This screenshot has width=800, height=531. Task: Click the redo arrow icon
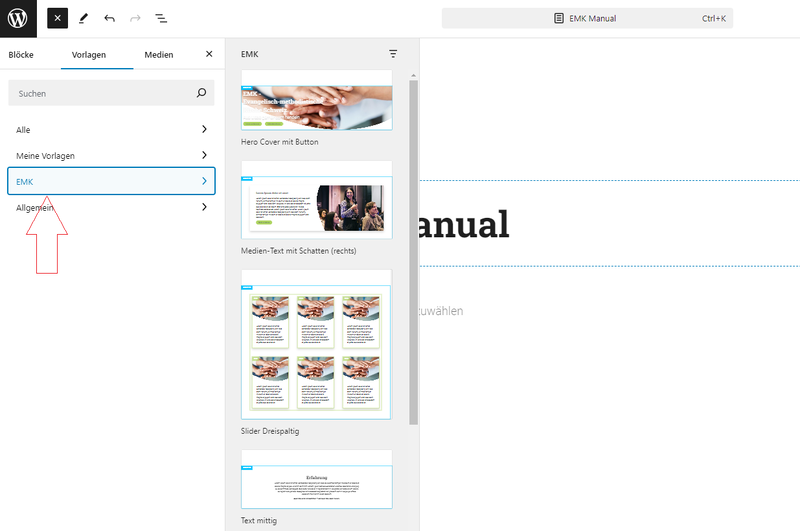tap(135, 18)
